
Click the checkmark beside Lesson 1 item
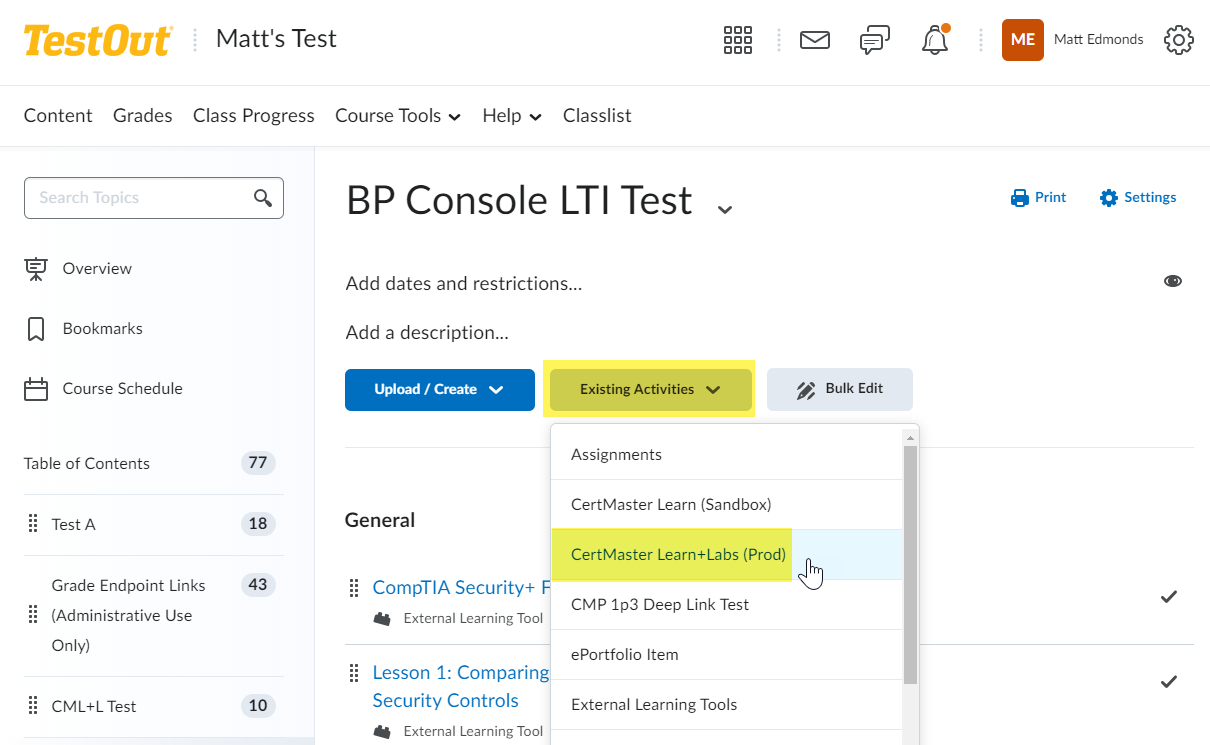click(x=1168, y=682)
